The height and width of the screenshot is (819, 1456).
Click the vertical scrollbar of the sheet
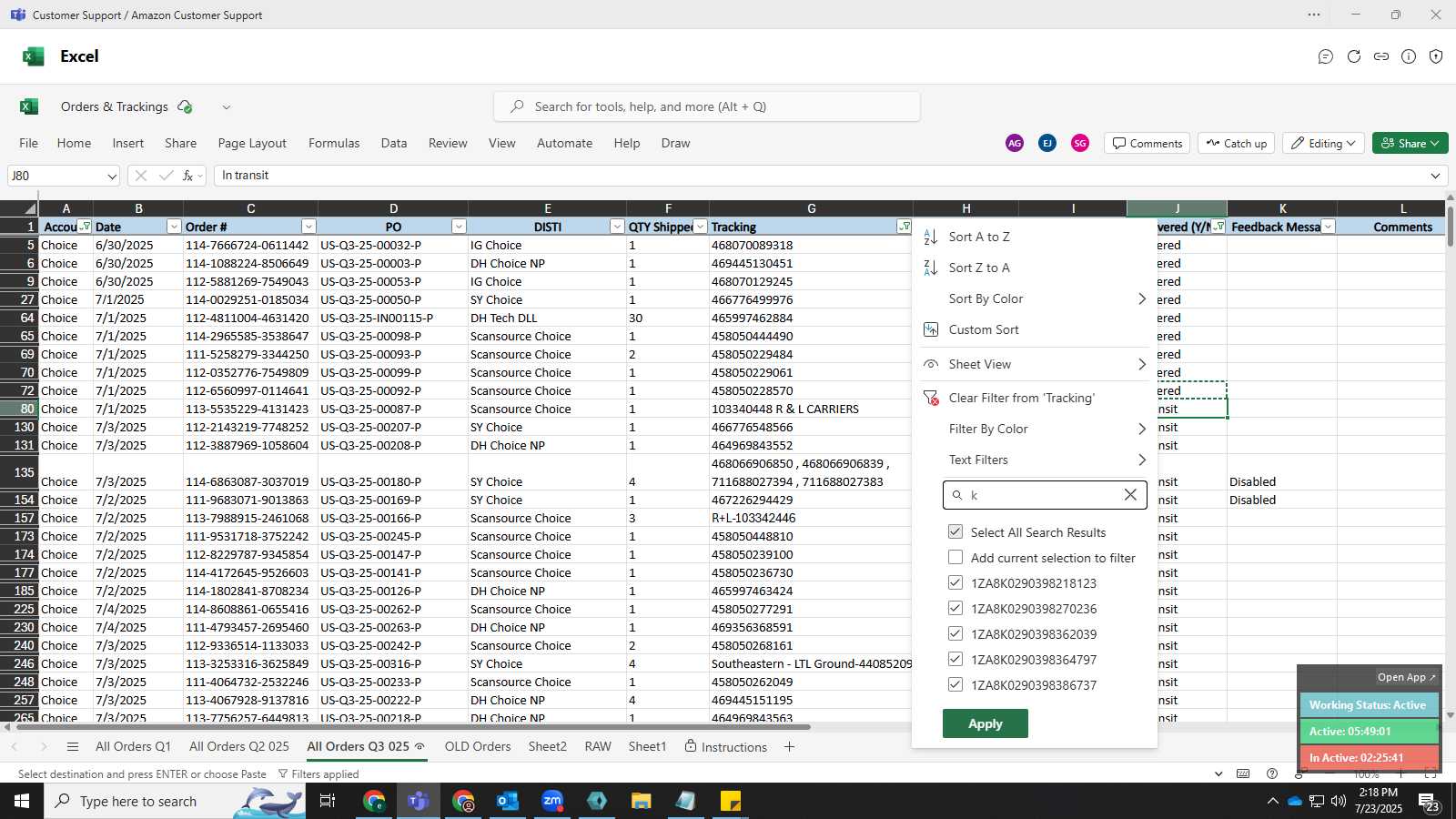click(1450, 227)
